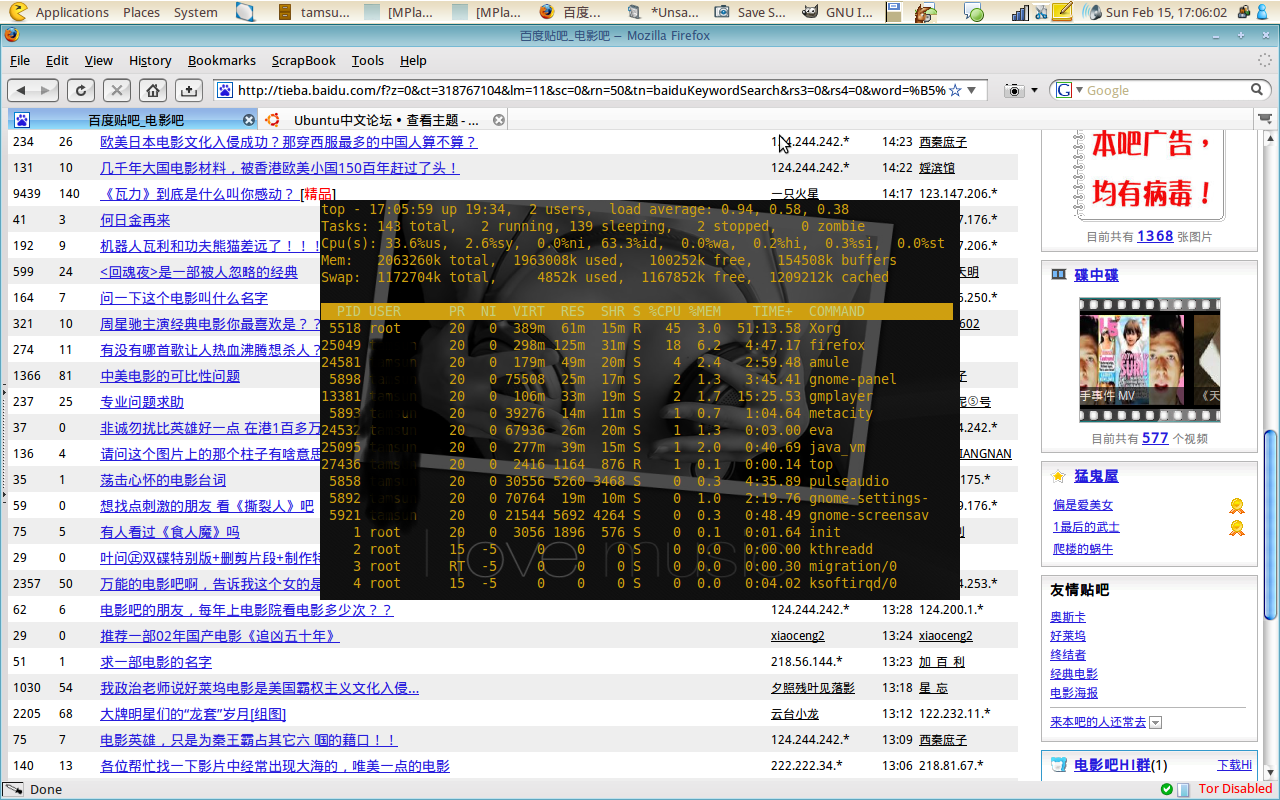Image resolution: width=1280 pixels, height=800 pixels.
Task: Click the launcher icon right of System menu
Action: [246, 13]
